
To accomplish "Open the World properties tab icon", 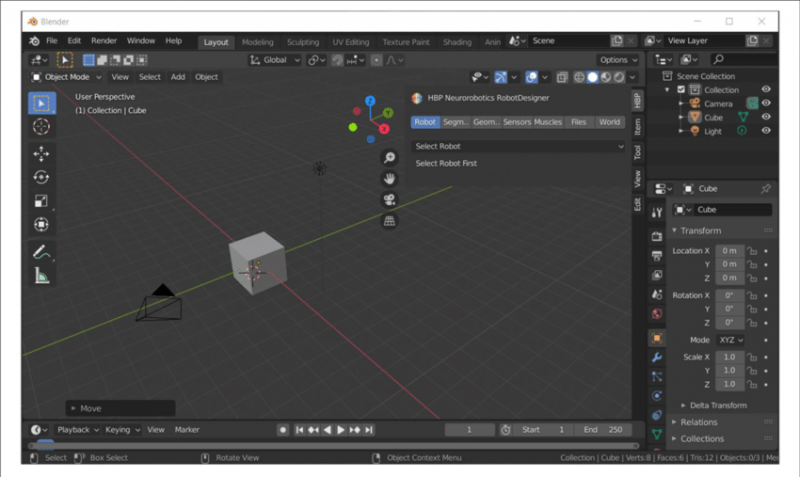I will tap(657, 314).
